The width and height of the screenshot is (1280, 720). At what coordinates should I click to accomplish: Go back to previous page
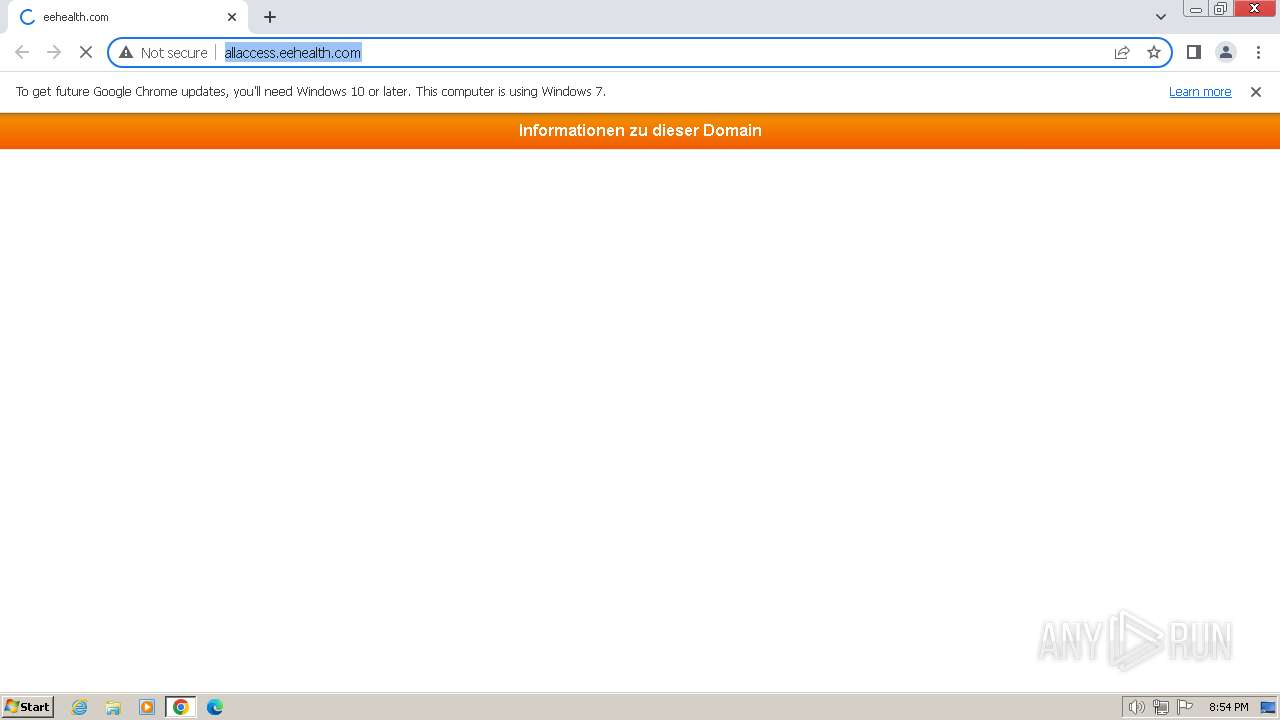[22, 52]
